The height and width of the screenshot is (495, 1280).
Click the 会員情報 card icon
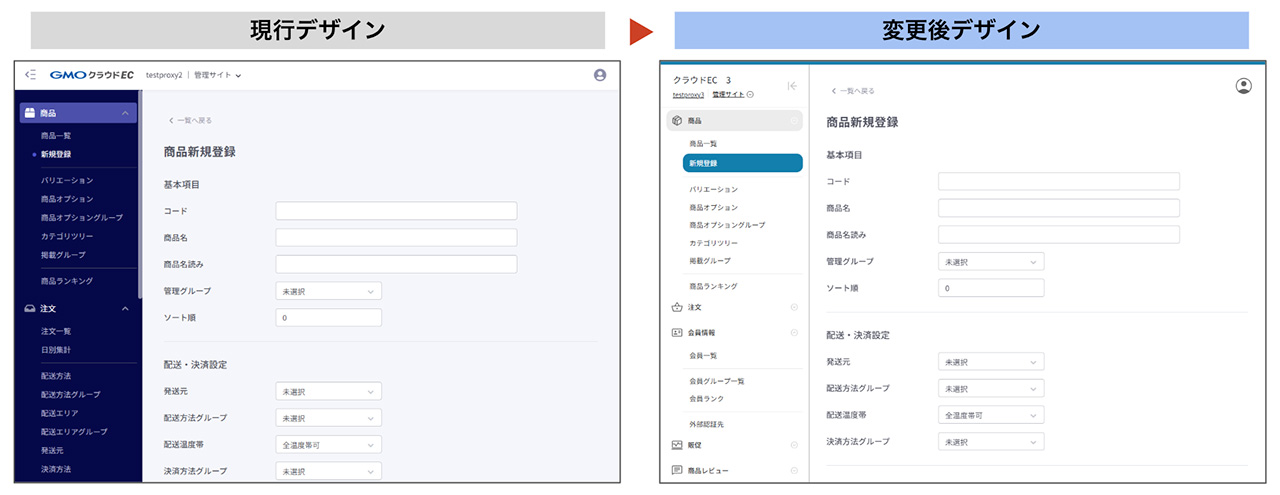pyautogui.click(x=677, y=332)
